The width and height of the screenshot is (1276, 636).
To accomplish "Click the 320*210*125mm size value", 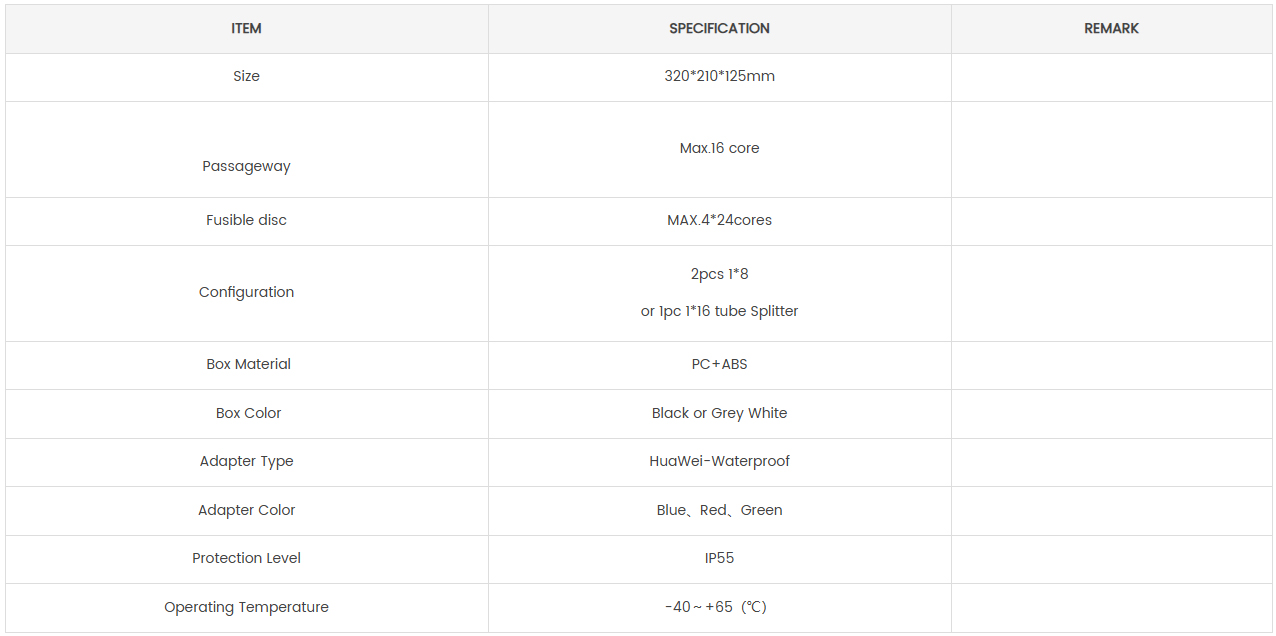I will point(719,76).
